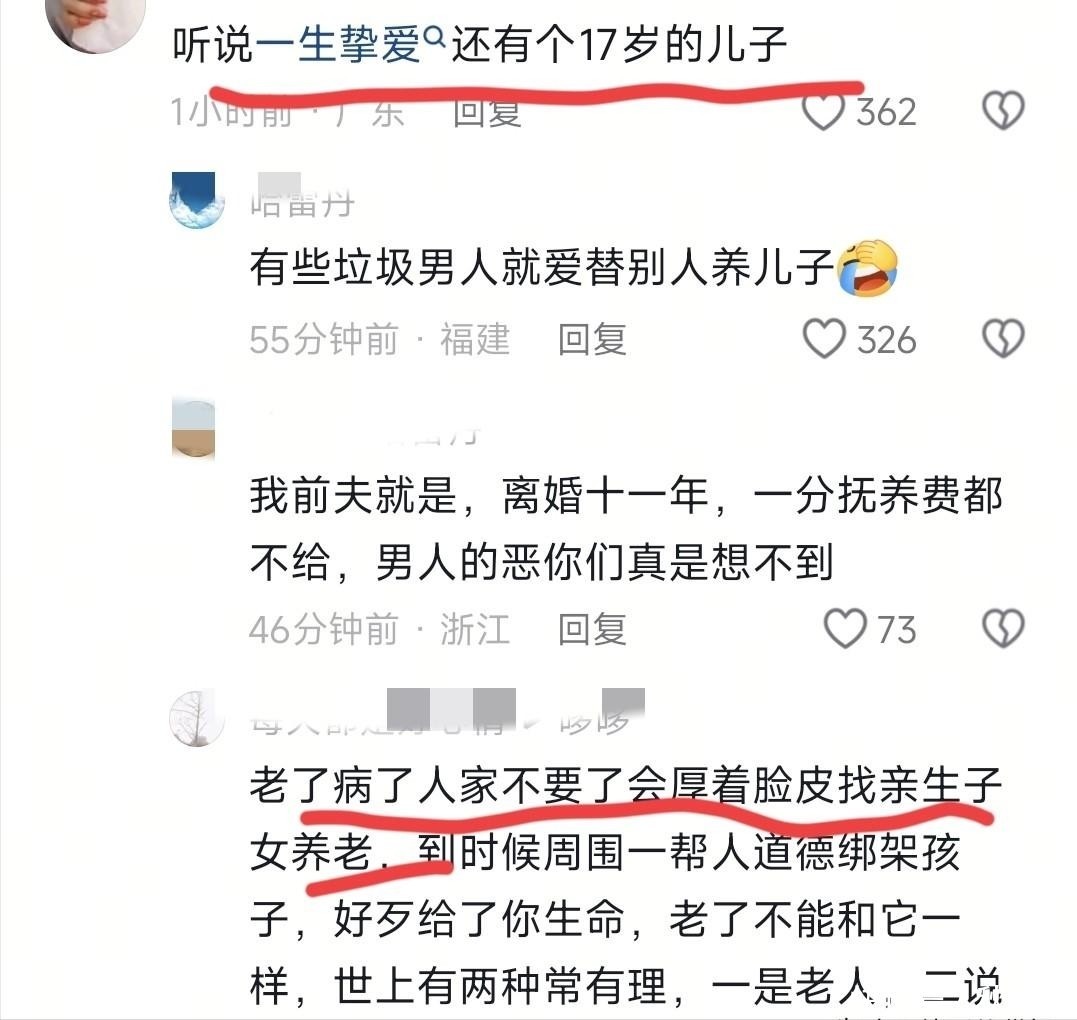Select the 老了病了人家不要了 comment text
1077x1020 pixels.
point(626,886)
